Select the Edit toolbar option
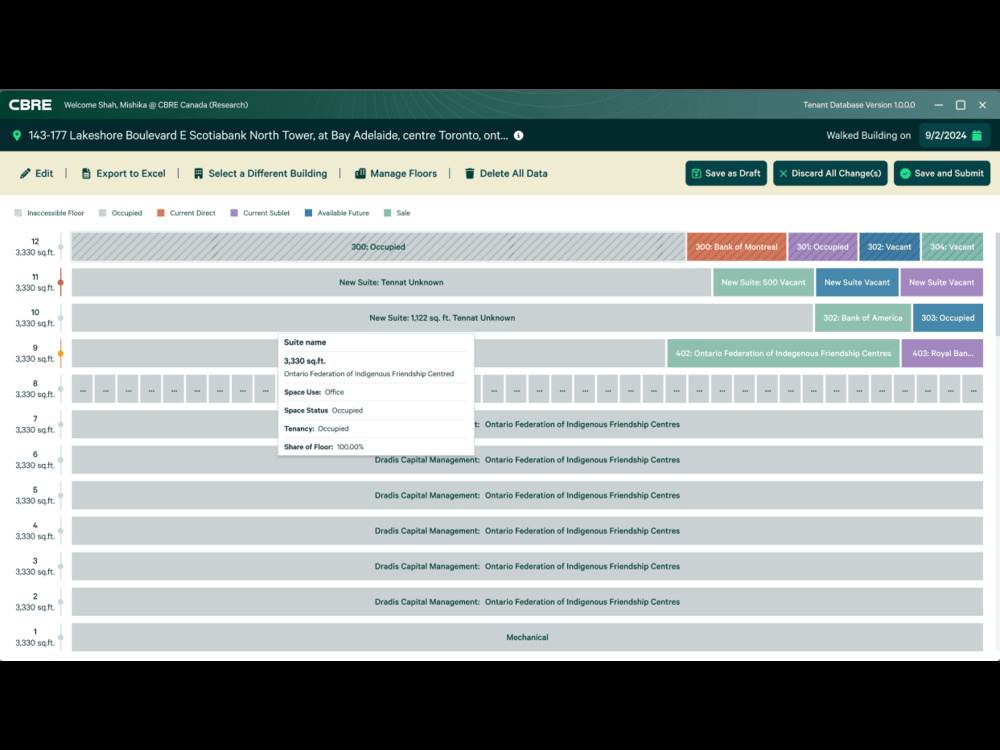 (x=36, y=173)
